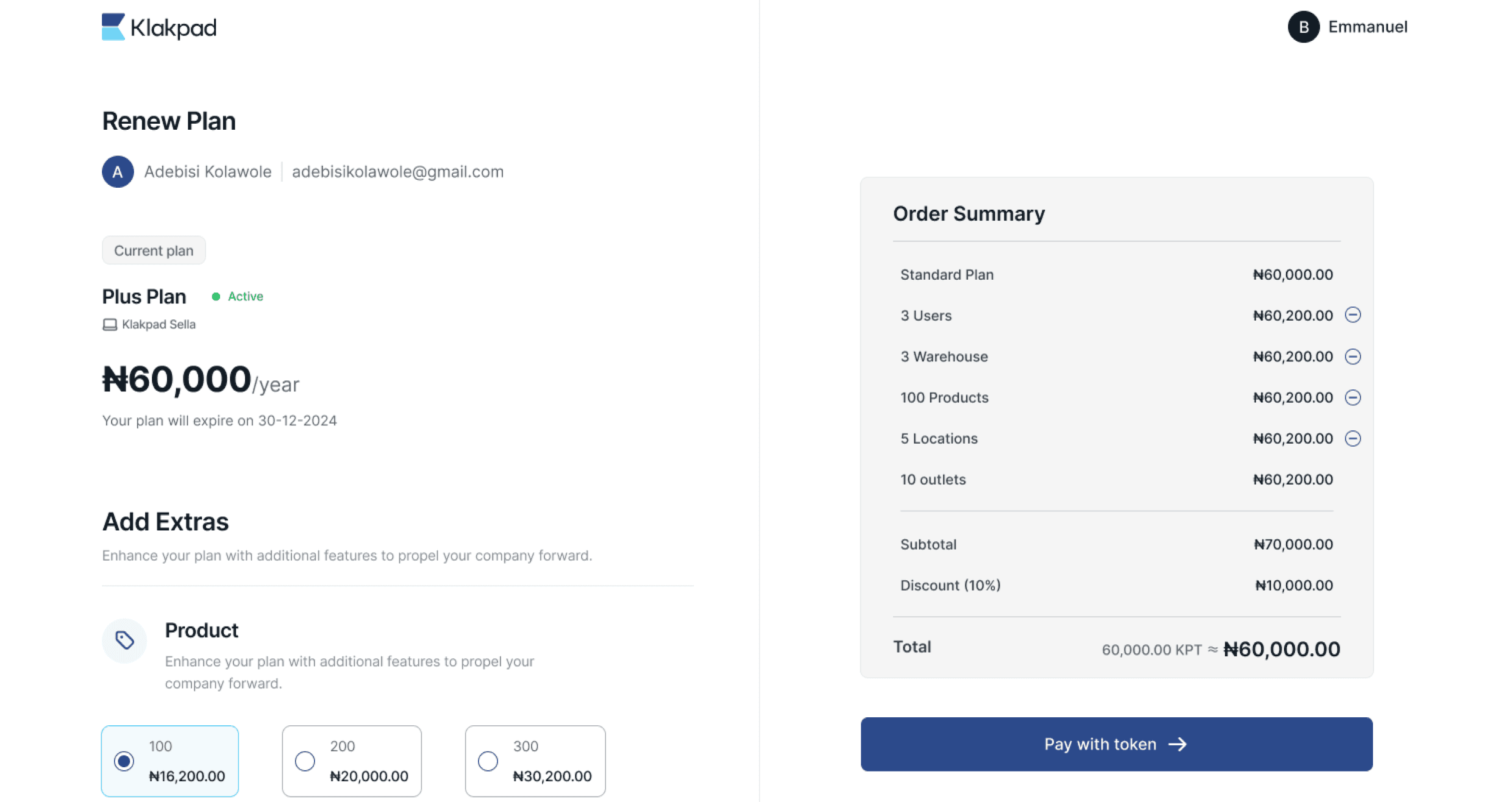
Task: Click the Current plan badge
Action: tap(154, 250)
